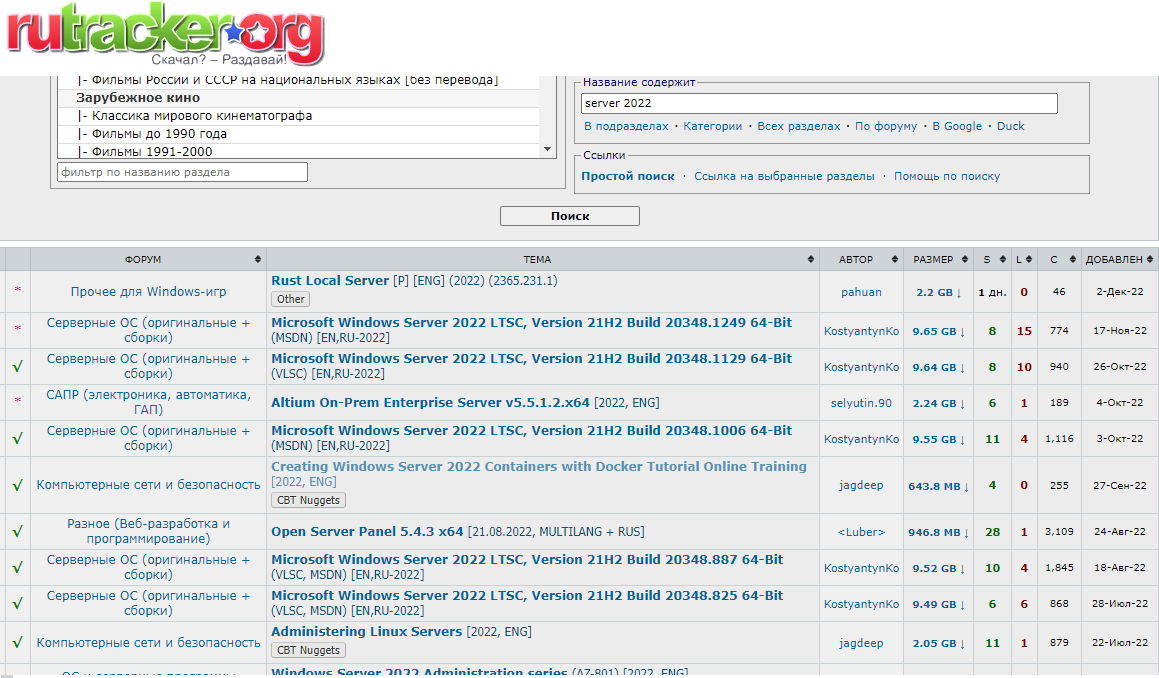Download the 9.52 GB torrent

[x=939, y=569]
